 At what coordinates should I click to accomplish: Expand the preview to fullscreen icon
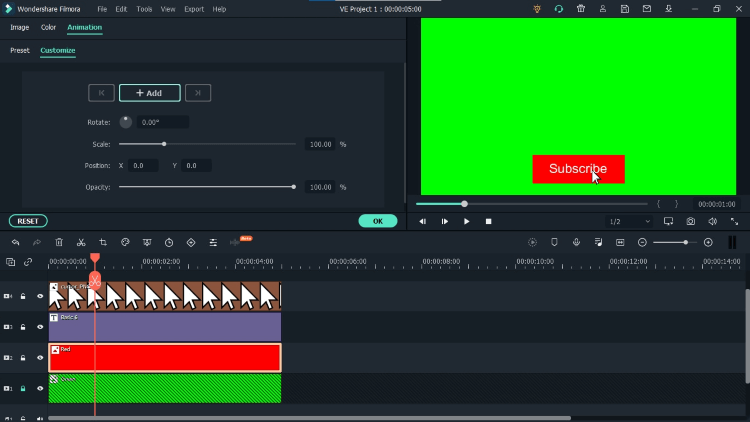point(734,221)
